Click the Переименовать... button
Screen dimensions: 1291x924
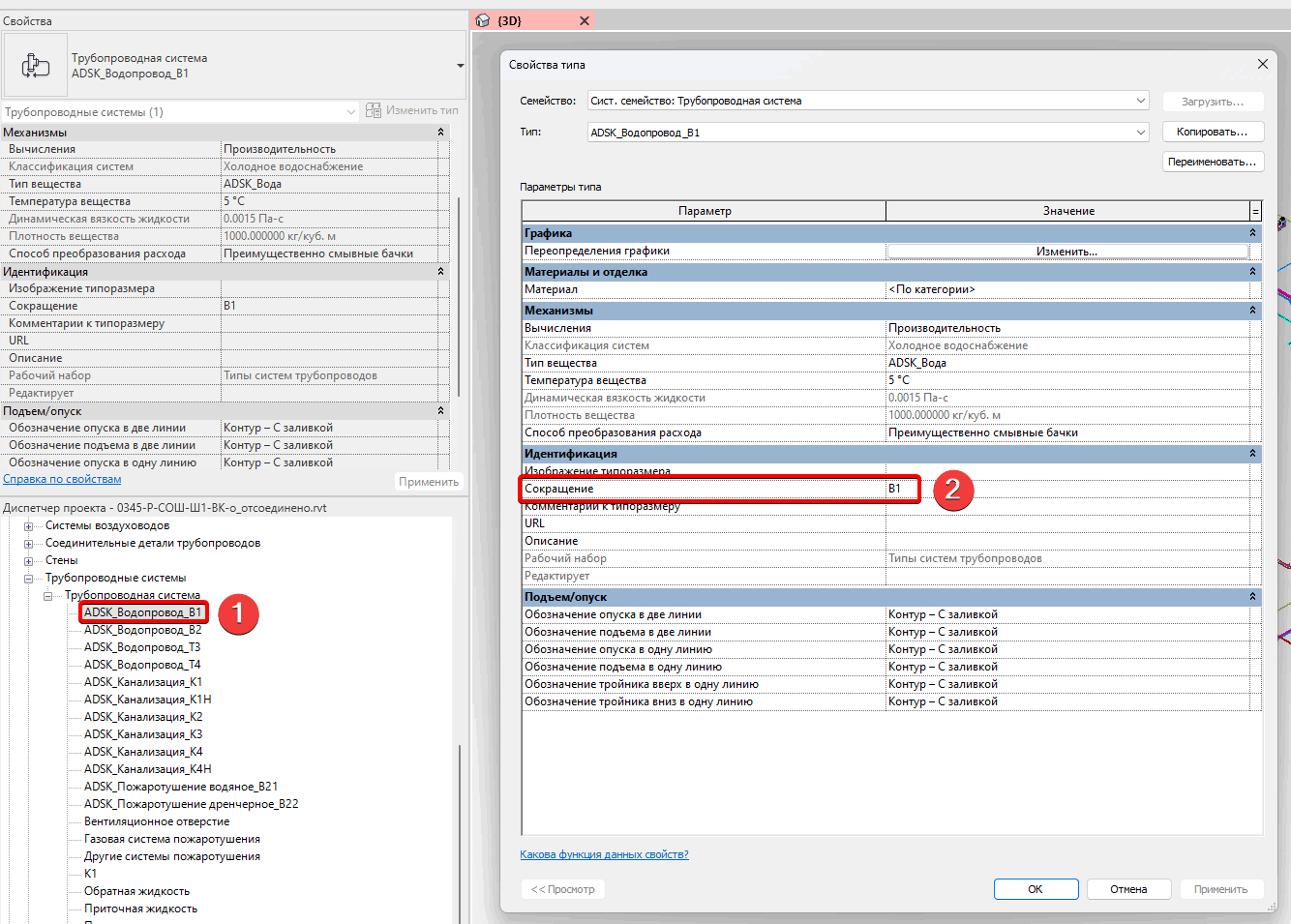pos(1212,162)
